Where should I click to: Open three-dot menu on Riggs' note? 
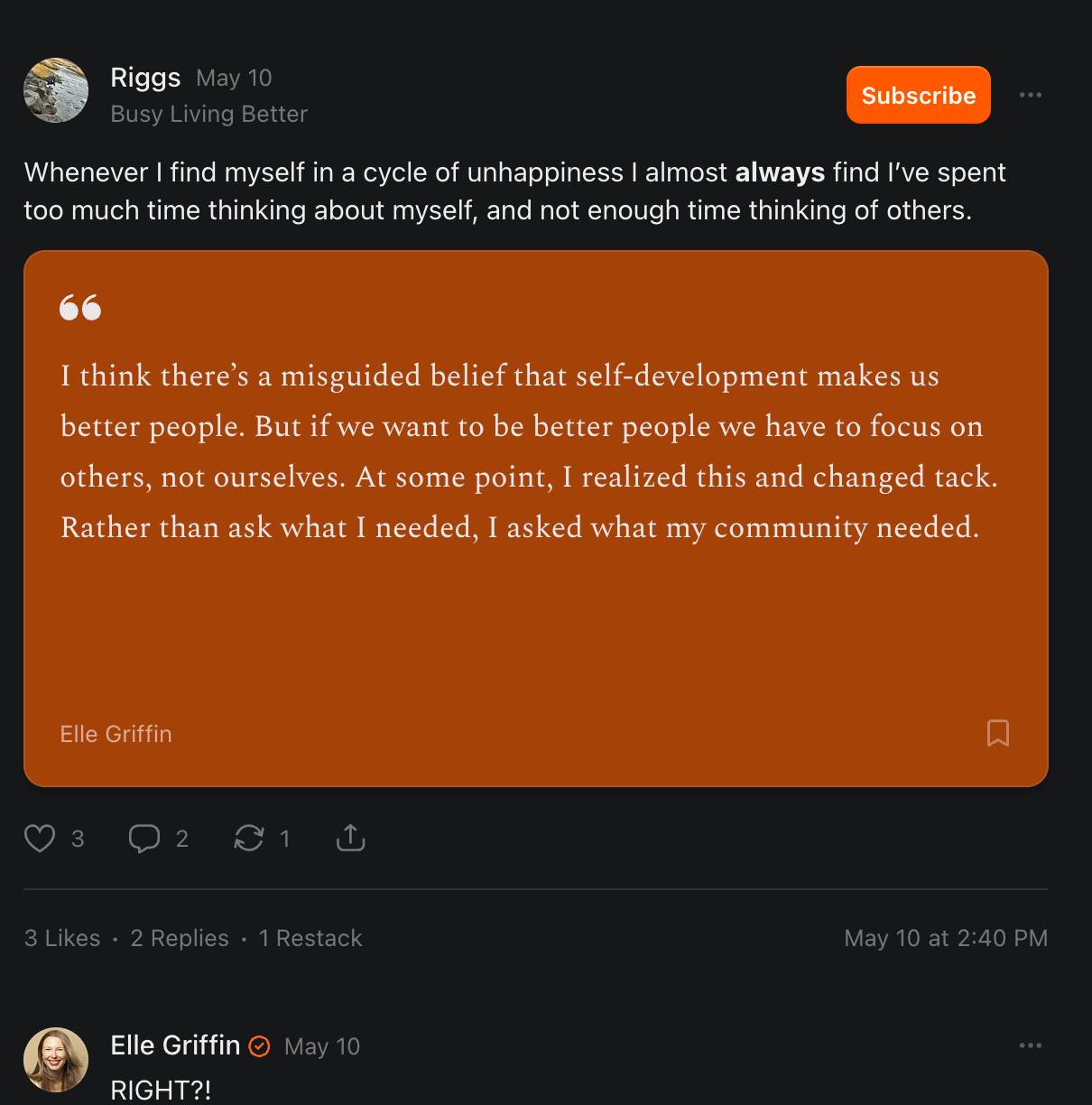coord(1030,95)
